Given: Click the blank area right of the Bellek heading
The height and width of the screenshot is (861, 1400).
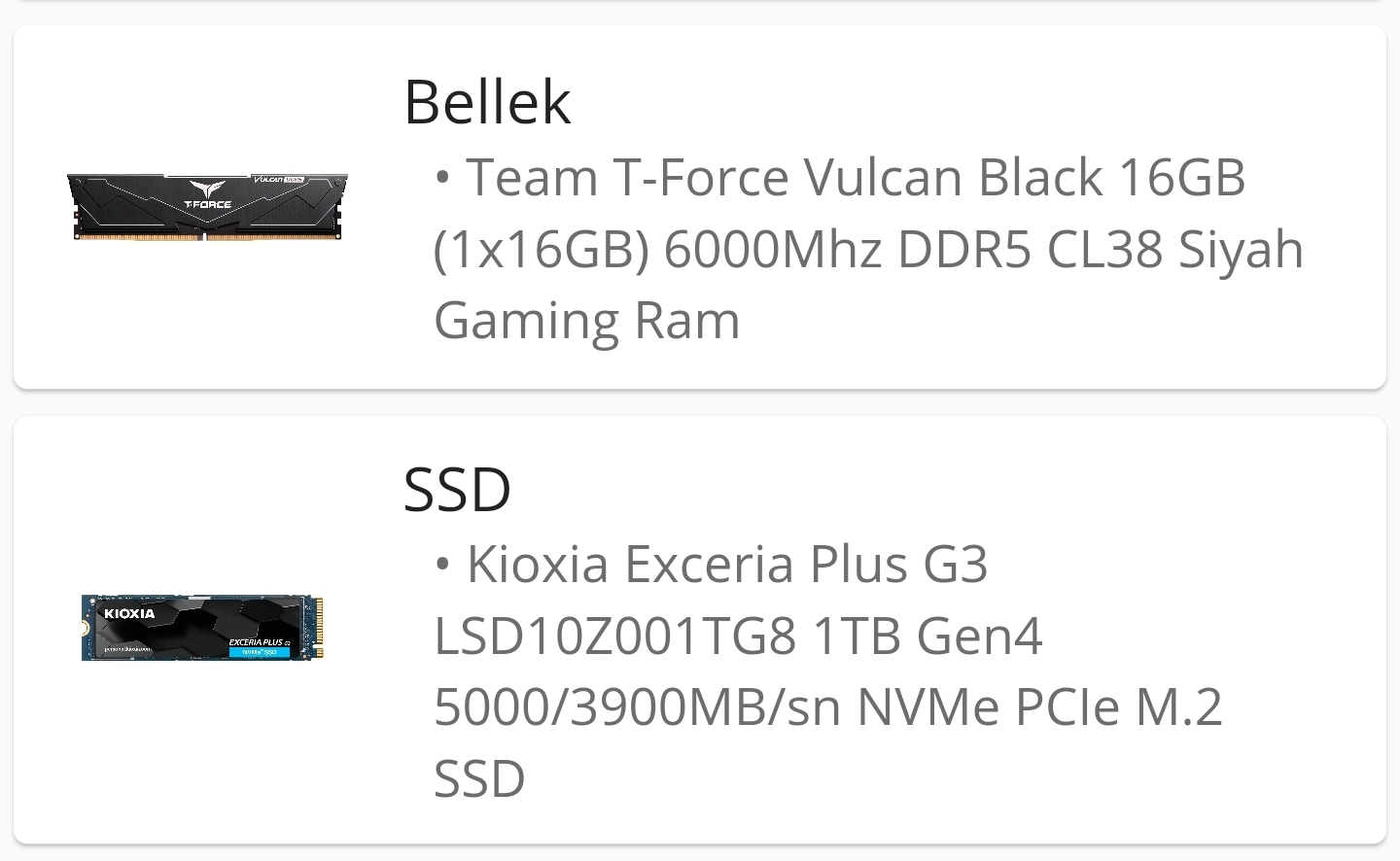Looking at the screenshot, I should 972,102.
